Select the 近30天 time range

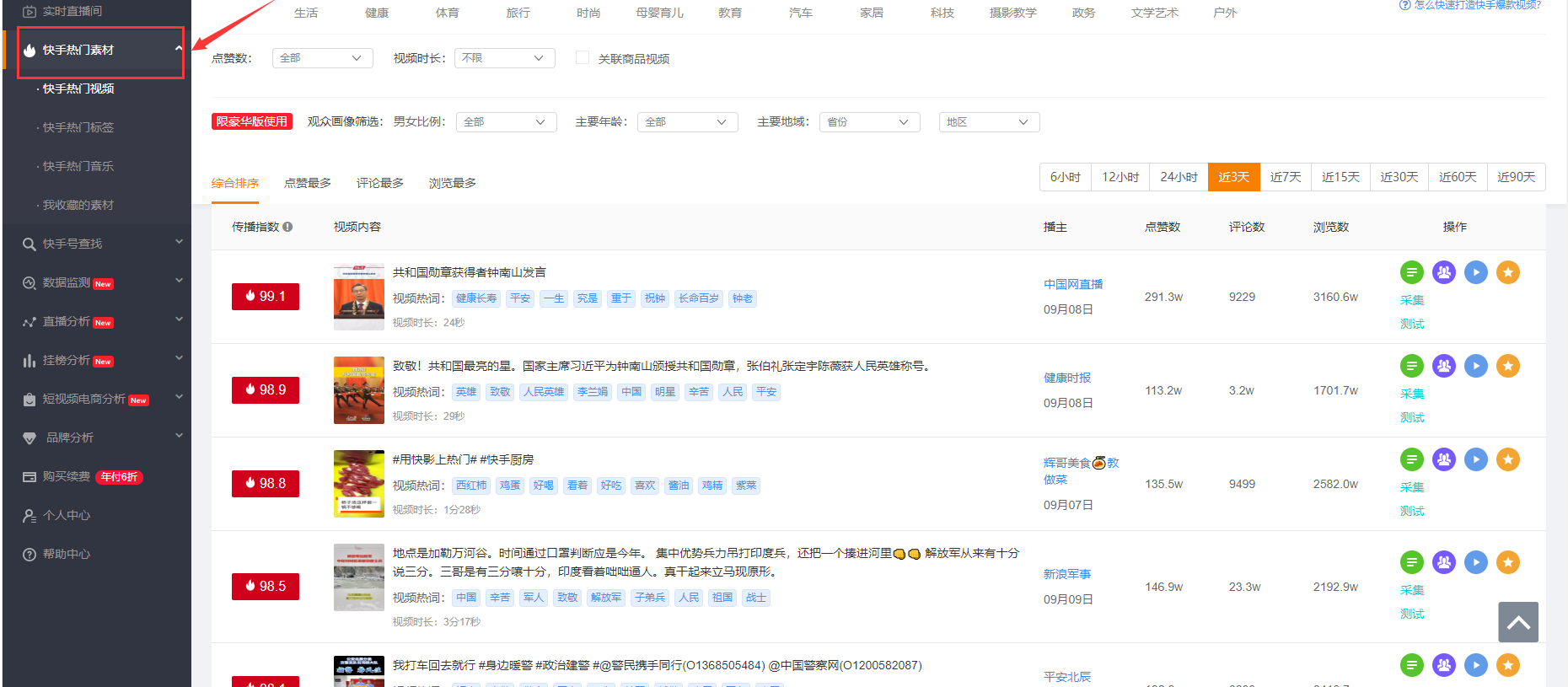coord(1399,177)
